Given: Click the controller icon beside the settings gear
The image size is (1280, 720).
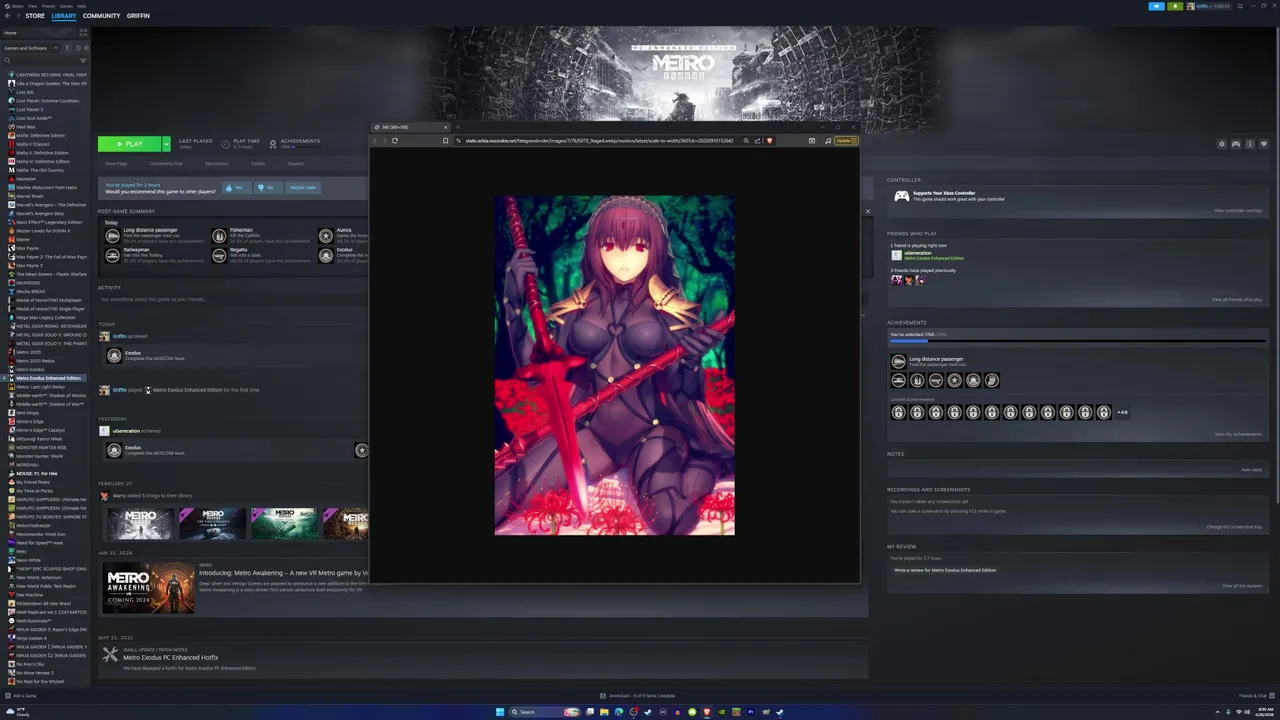Looking at the screenshot, I should tap(1236, 144).
